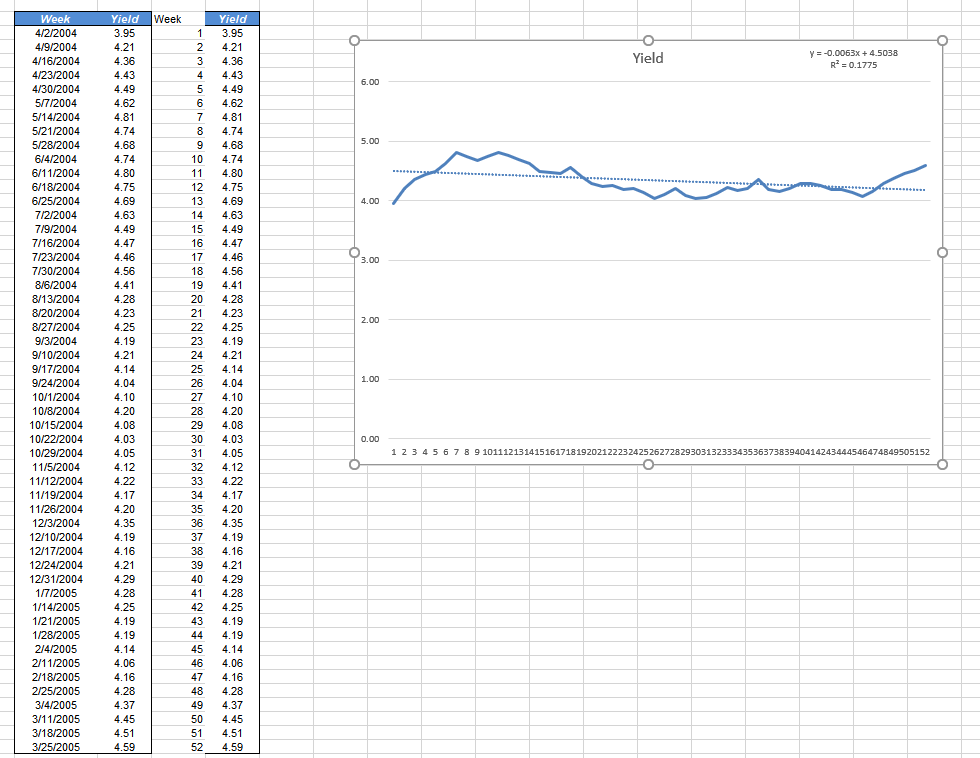Select the chart's top-right corner sizing handle
This screenshot has height=758, width=980.
click(942, 41)
